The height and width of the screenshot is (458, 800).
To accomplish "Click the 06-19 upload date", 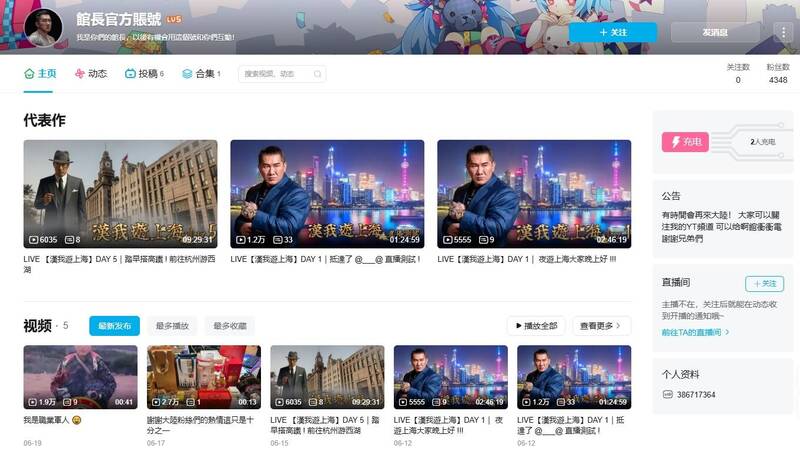I will (x=32, y=443).
